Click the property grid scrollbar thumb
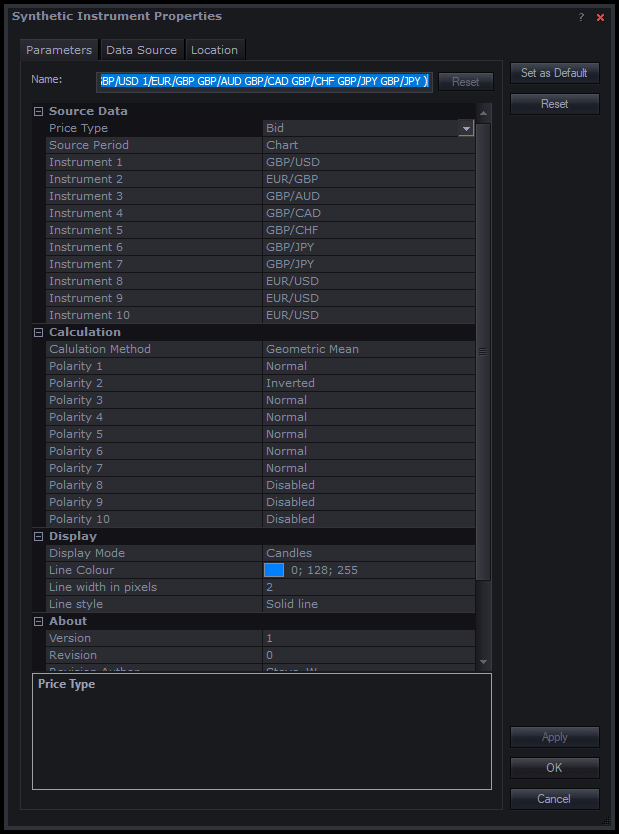619x834 pixels. point(483,351)
